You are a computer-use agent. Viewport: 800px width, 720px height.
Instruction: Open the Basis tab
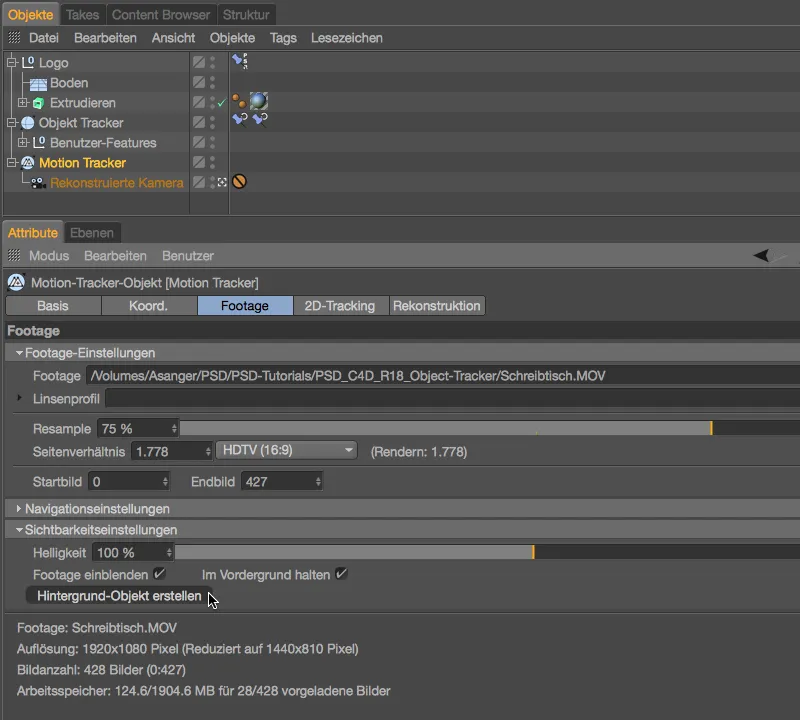point(53,306)
